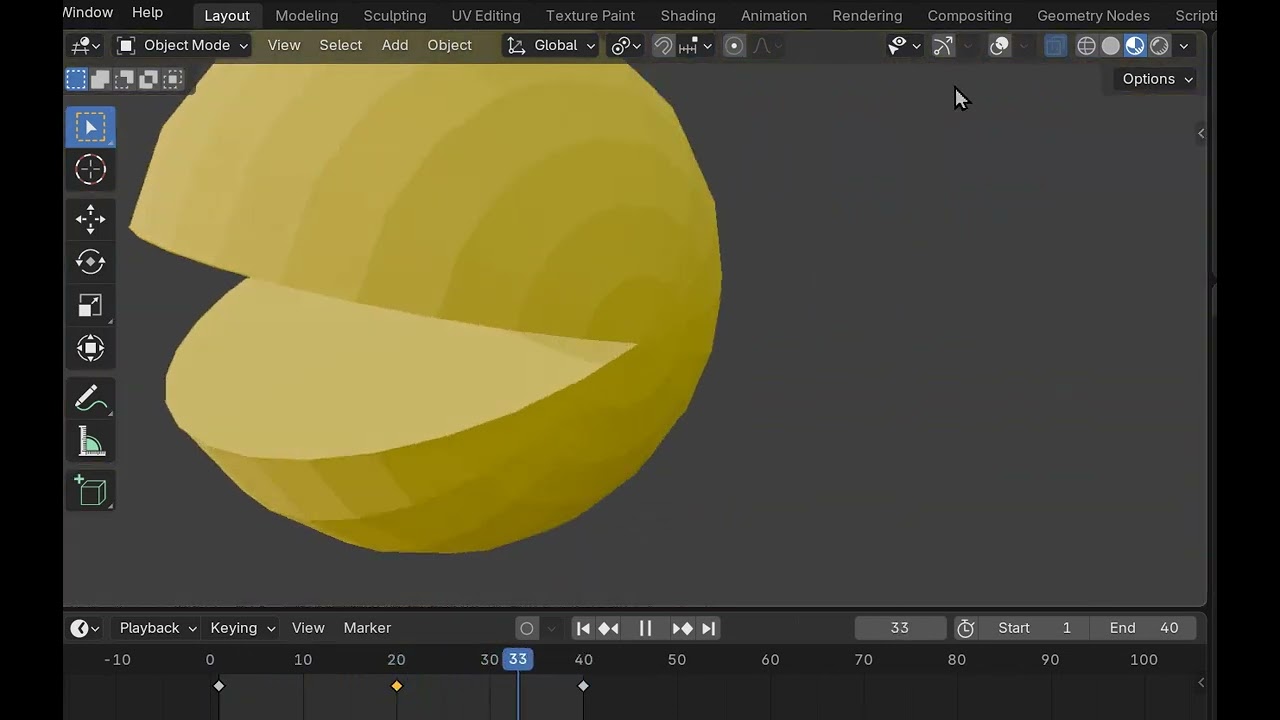The width and height of the screenshot is (1280, 720).
Task: Open the transform pivot point menu
Action: coord(626,45)
